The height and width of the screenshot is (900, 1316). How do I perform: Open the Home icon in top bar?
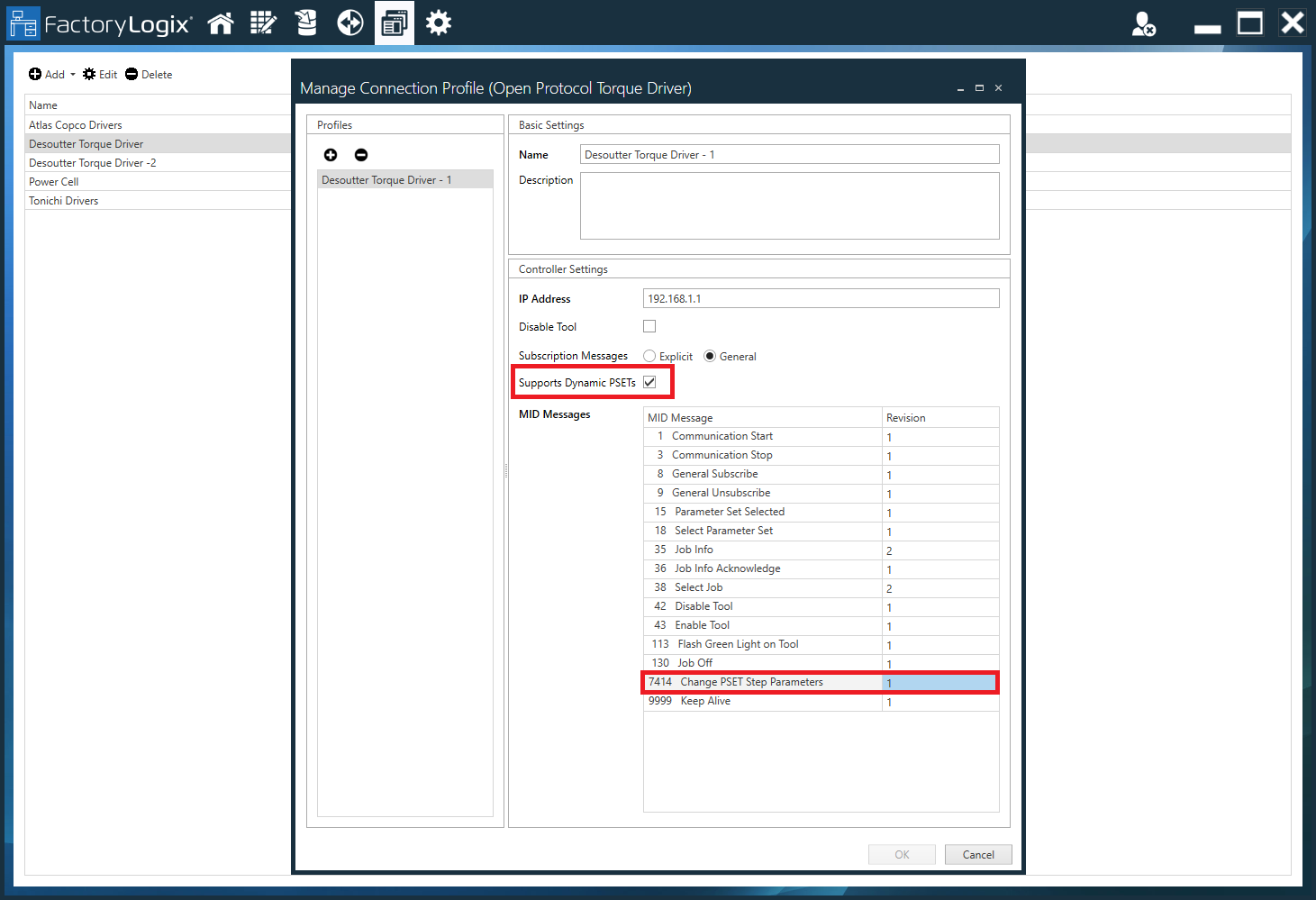[x=221, y=23]
